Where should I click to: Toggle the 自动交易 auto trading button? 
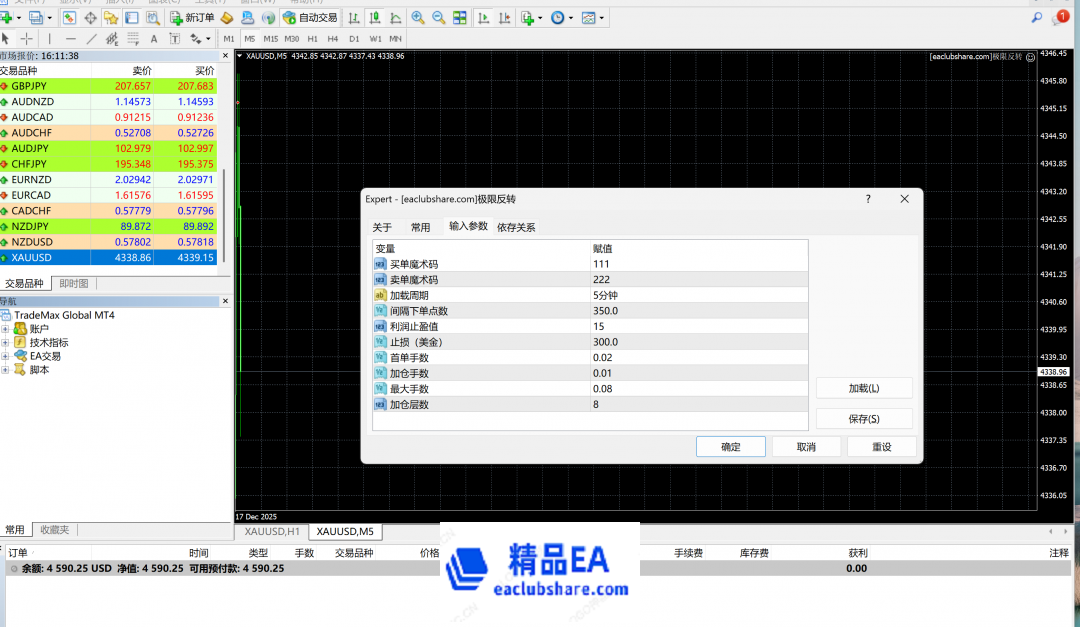click(310, 18)
